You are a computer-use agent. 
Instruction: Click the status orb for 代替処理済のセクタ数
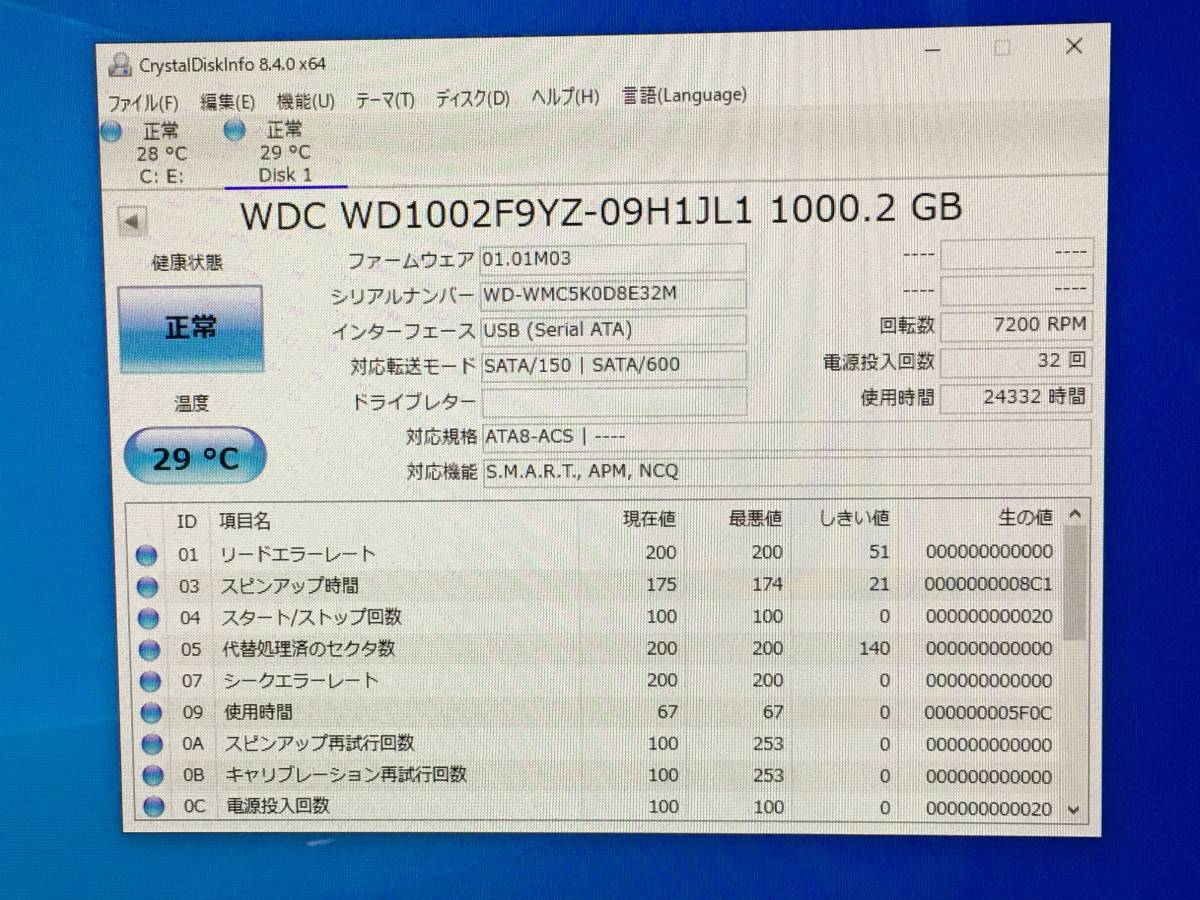149,650
